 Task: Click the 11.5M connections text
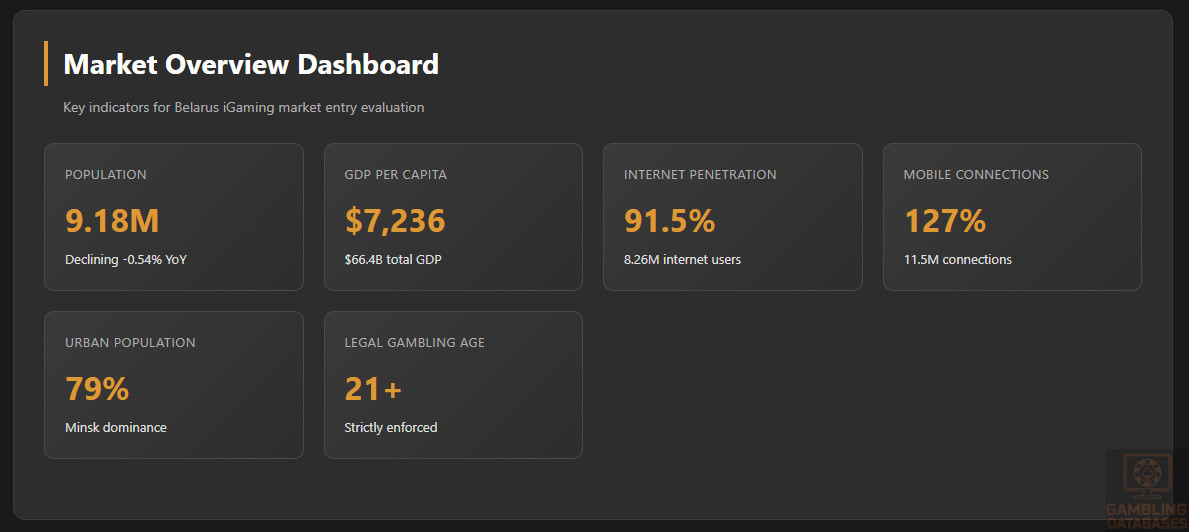[958, 260]
